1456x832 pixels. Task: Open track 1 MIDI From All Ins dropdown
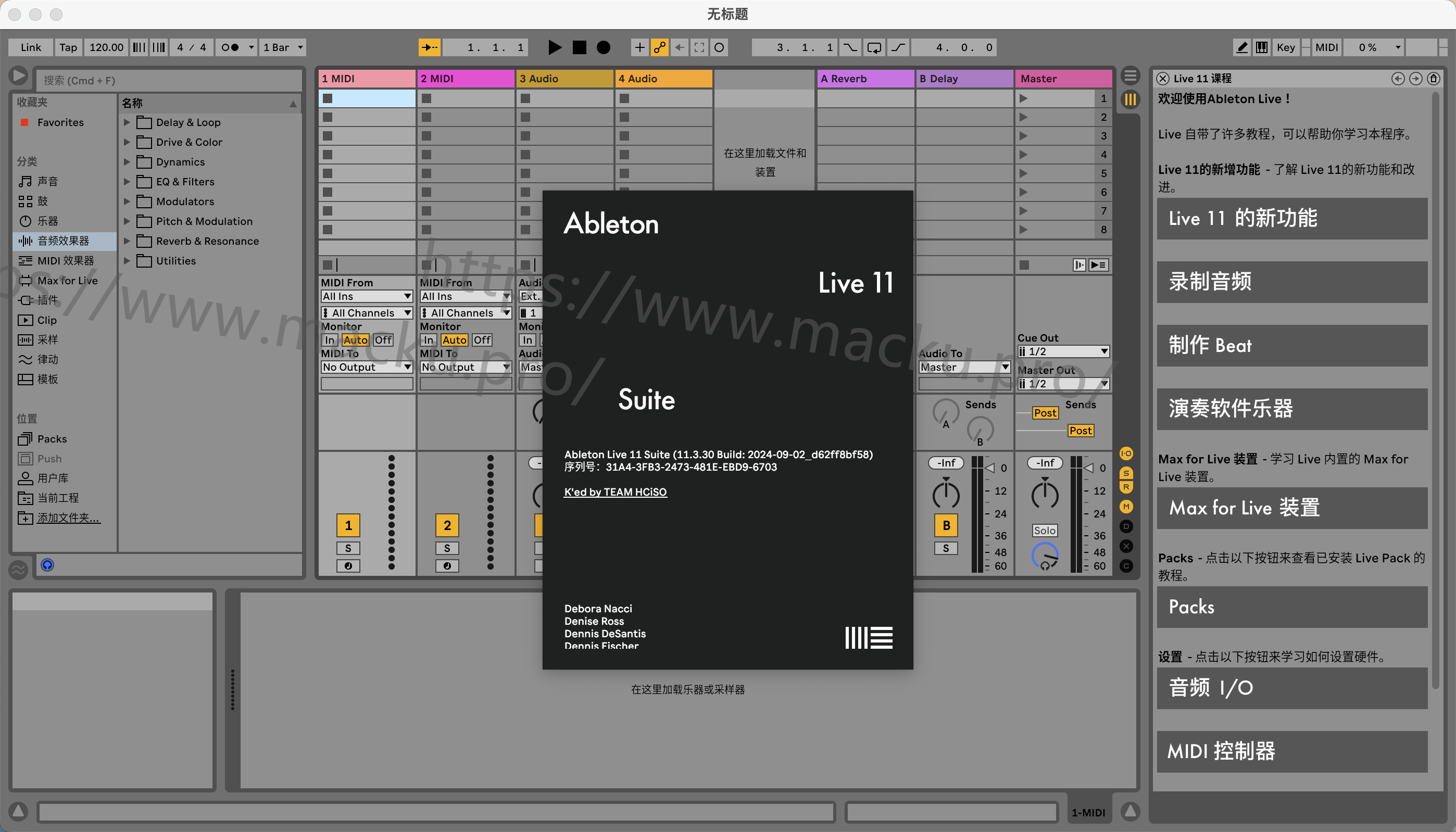[367, 296]
